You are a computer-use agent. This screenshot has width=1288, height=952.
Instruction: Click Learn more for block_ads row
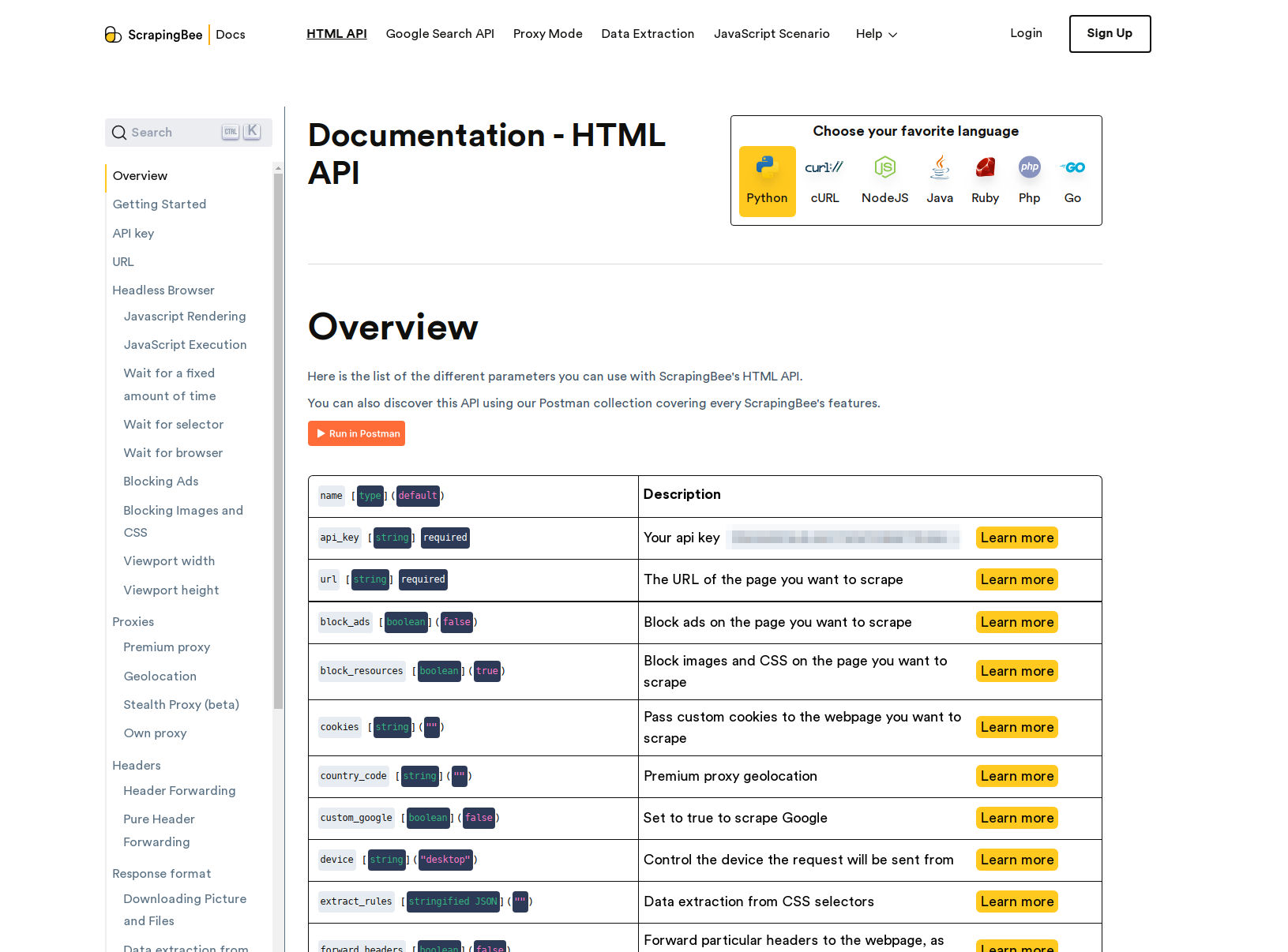[x=1017, y=622]
